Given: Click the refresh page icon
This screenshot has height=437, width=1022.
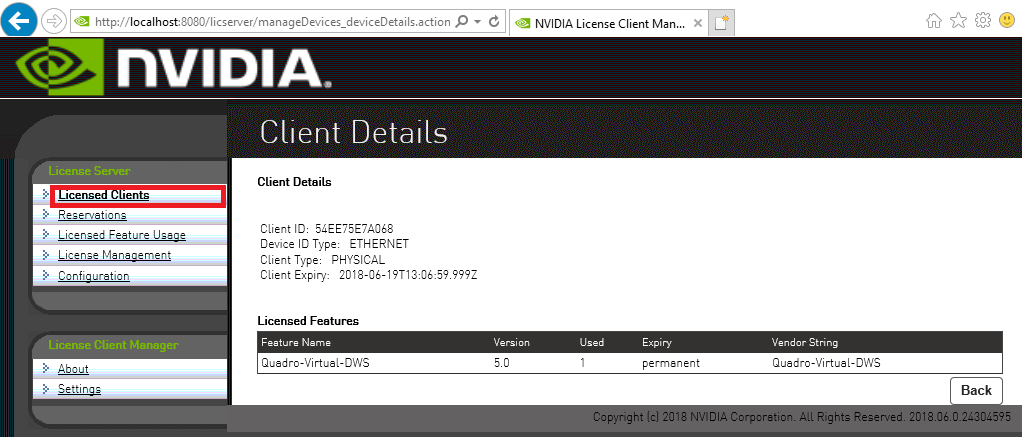Looking at the screenshot, I should click(x=494, y=21).
